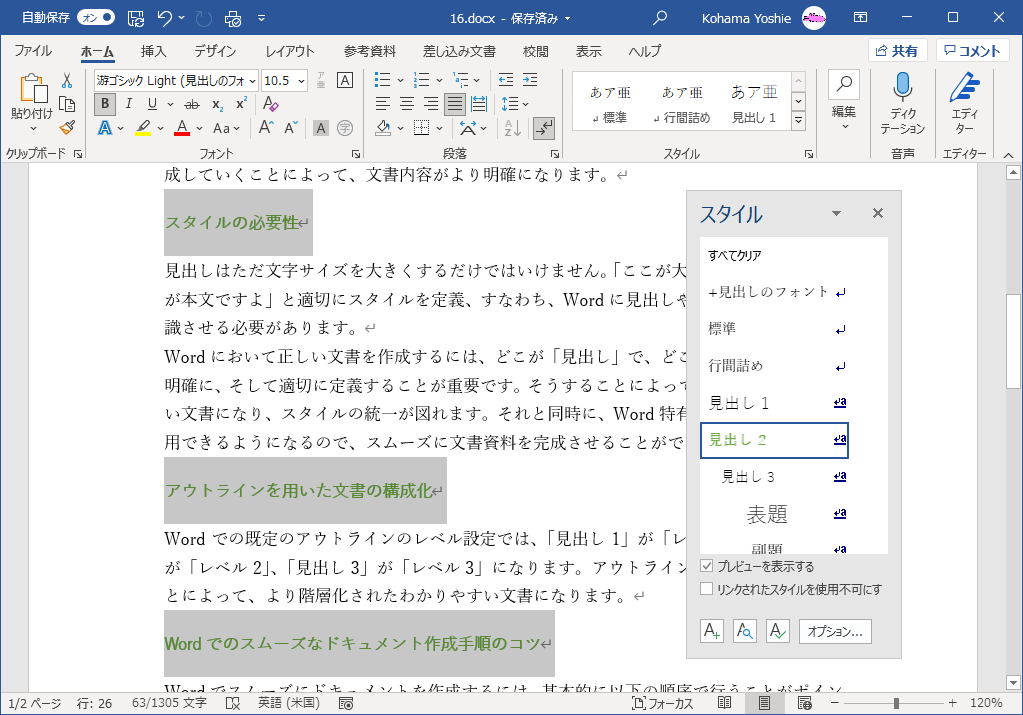The height and width of the screenshot is (715, 1023).
Task: Center align text
Action: [407, 104]
